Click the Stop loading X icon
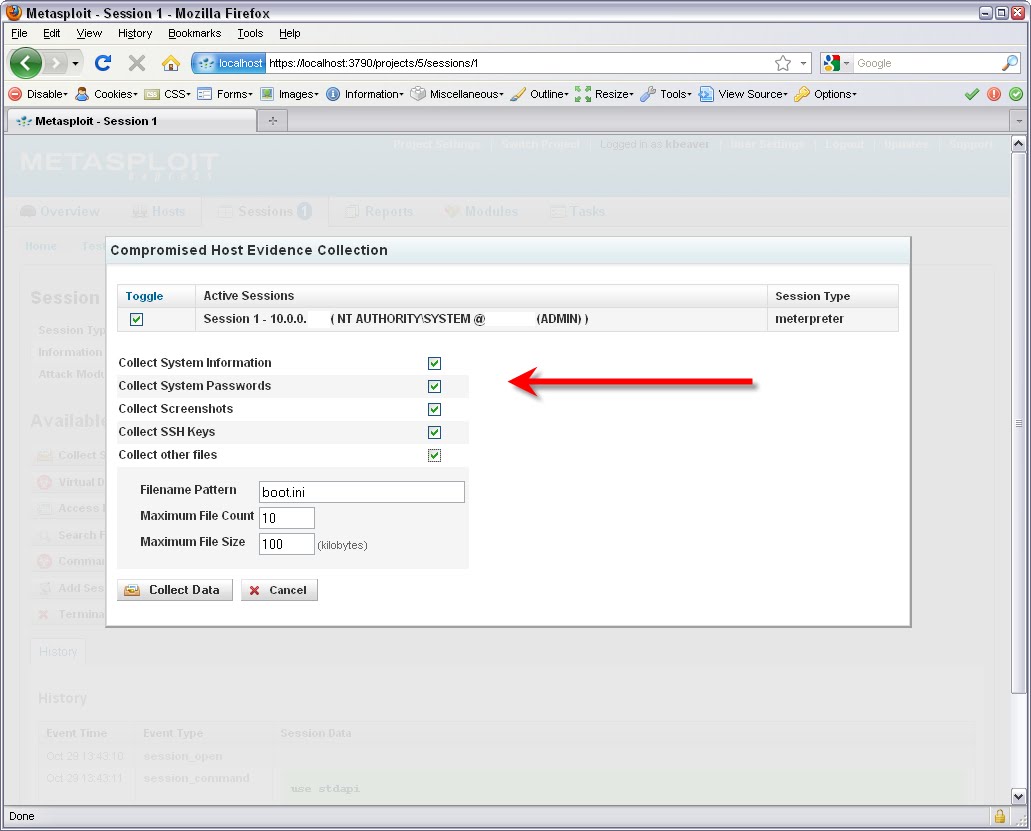This screenshot has width=1031, height=831. [137, 63]
